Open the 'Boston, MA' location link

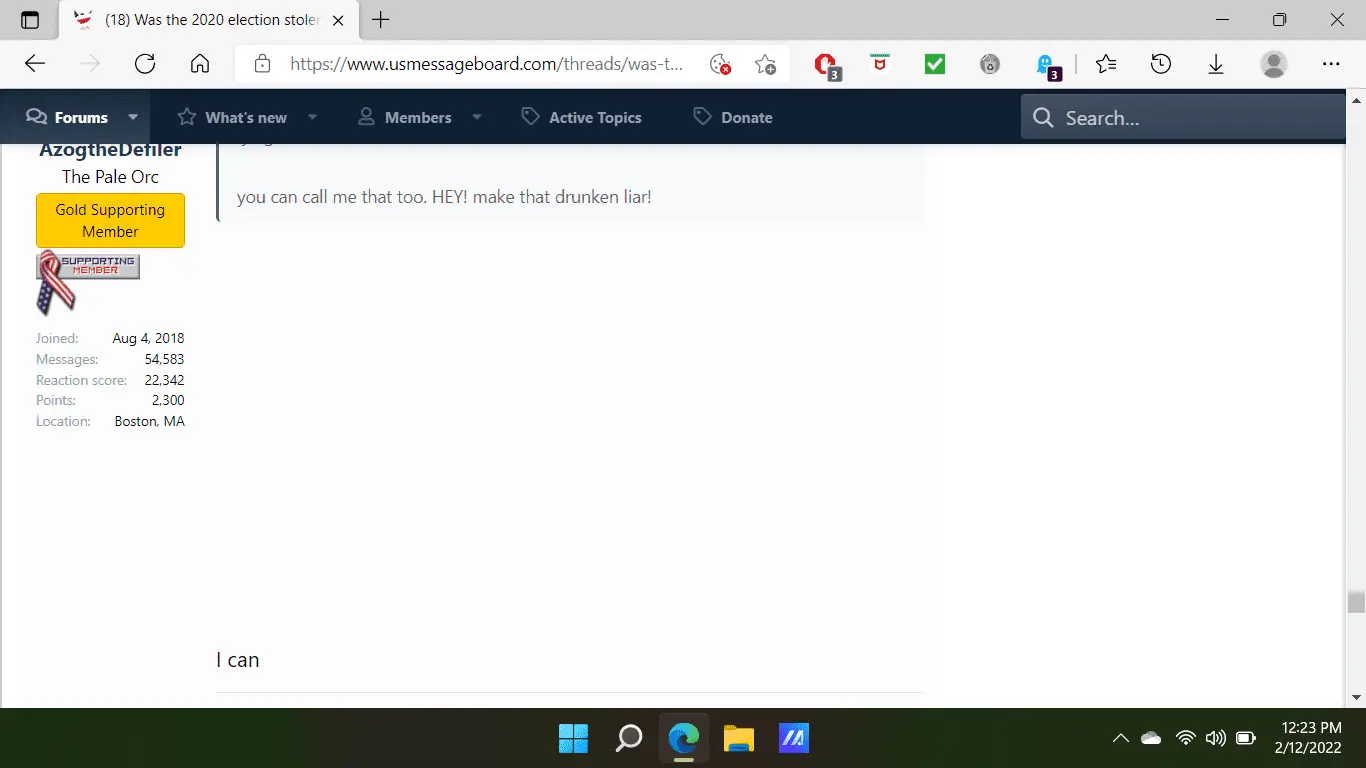(150, 421)
